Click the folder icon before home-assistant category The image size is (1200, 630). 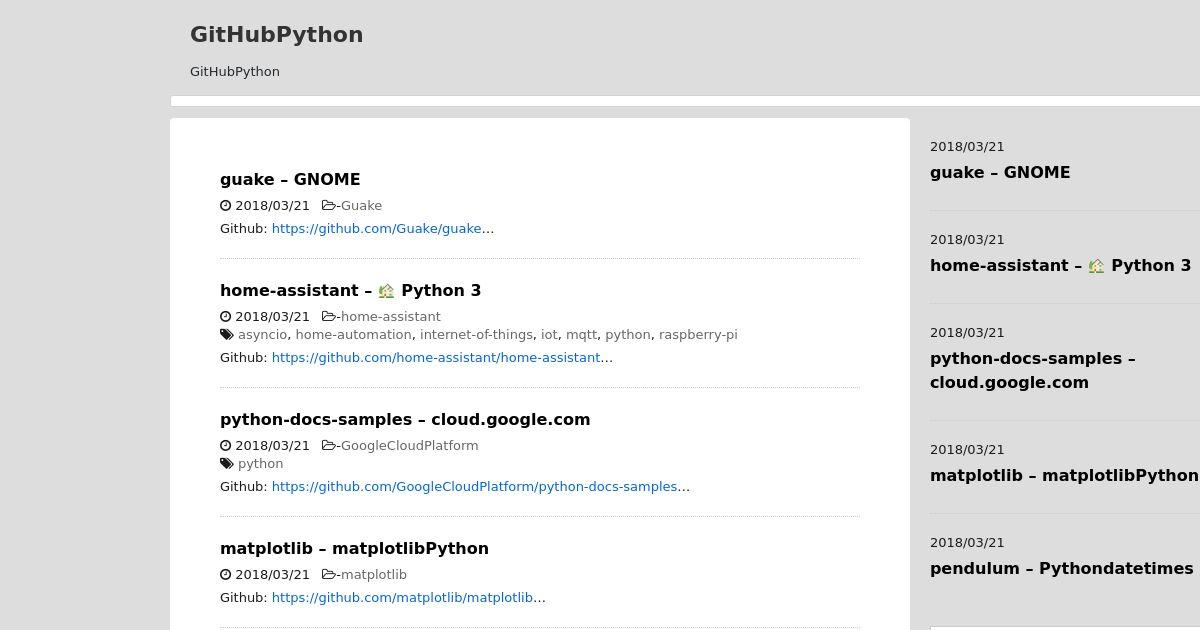point(329,317)
